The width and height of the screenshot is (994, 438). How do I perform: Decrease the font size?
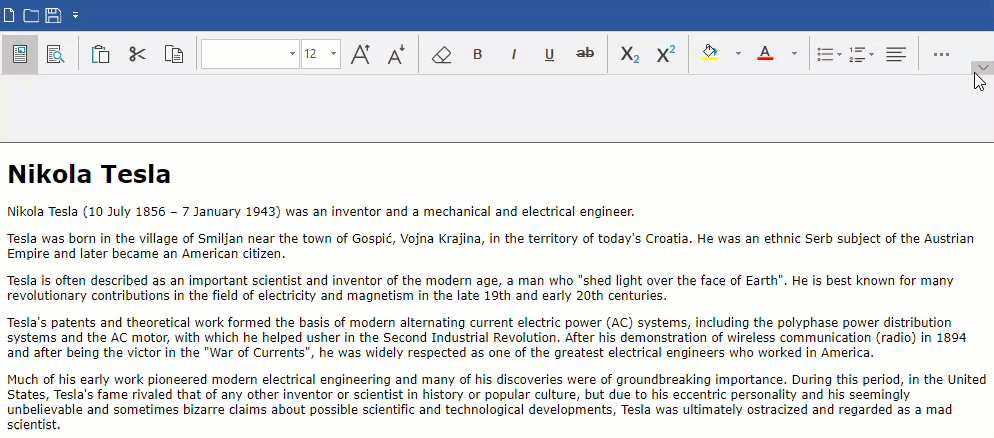click(396, 54)
